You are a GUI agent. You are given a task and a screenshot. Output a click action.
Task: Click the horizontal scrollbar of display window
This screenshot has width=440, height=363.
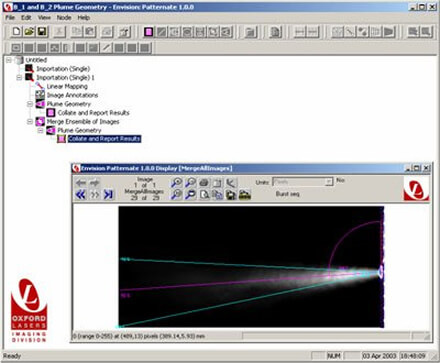coord(326,336)
